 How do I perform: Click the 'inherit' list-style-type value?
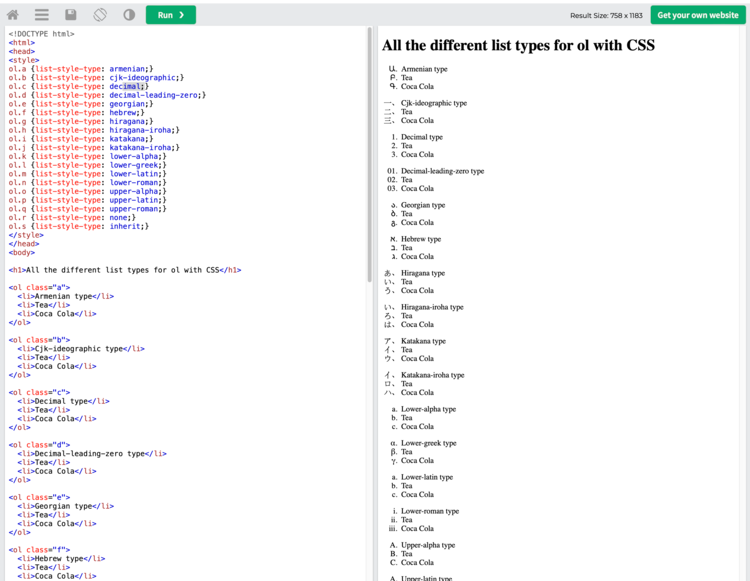pyautogui.click(x=125, y=226)
